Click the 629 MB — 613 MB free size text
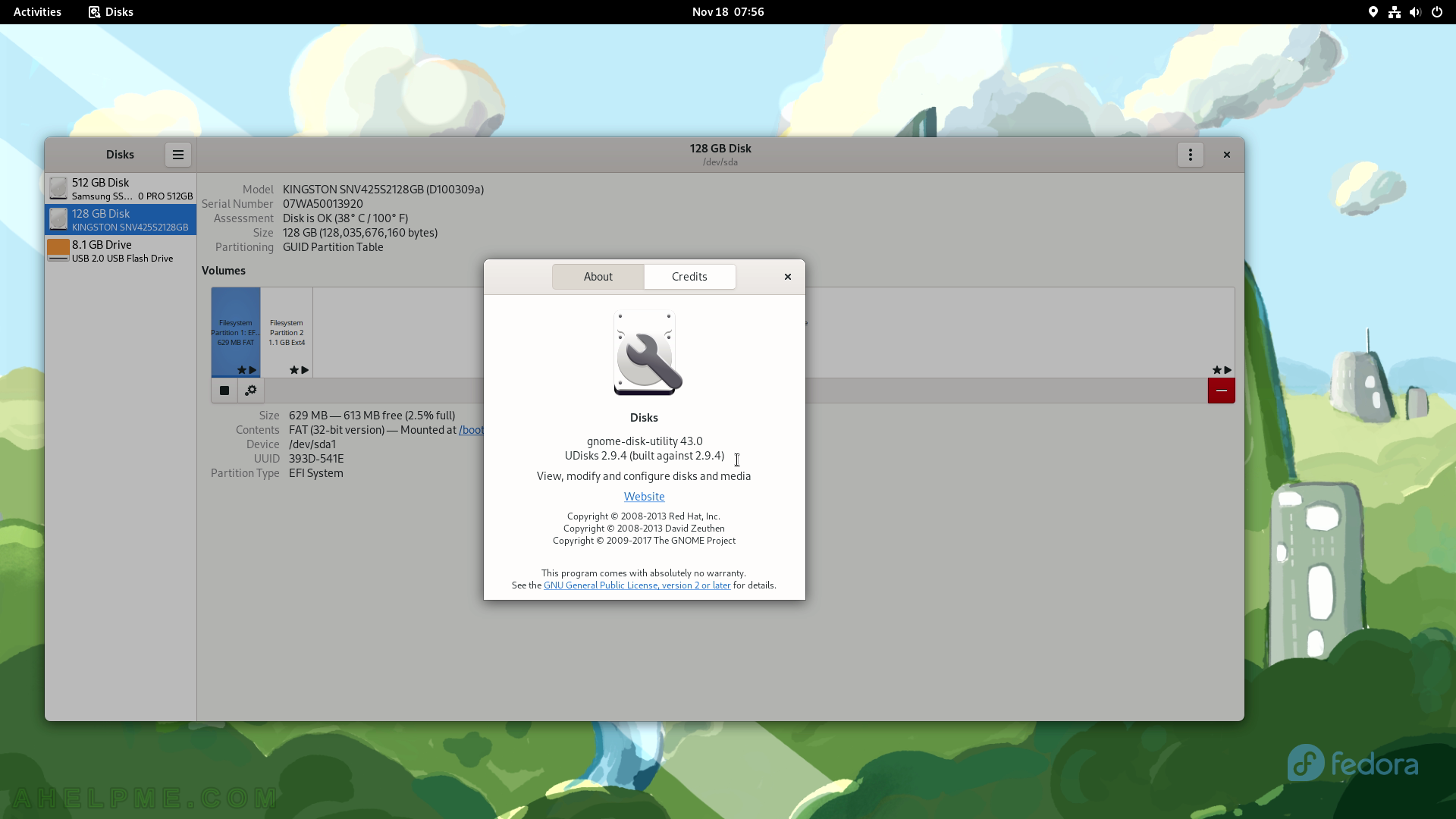The height and width of the screenshot is (819, 1456). pyautogui.click(x=372, y=416)
